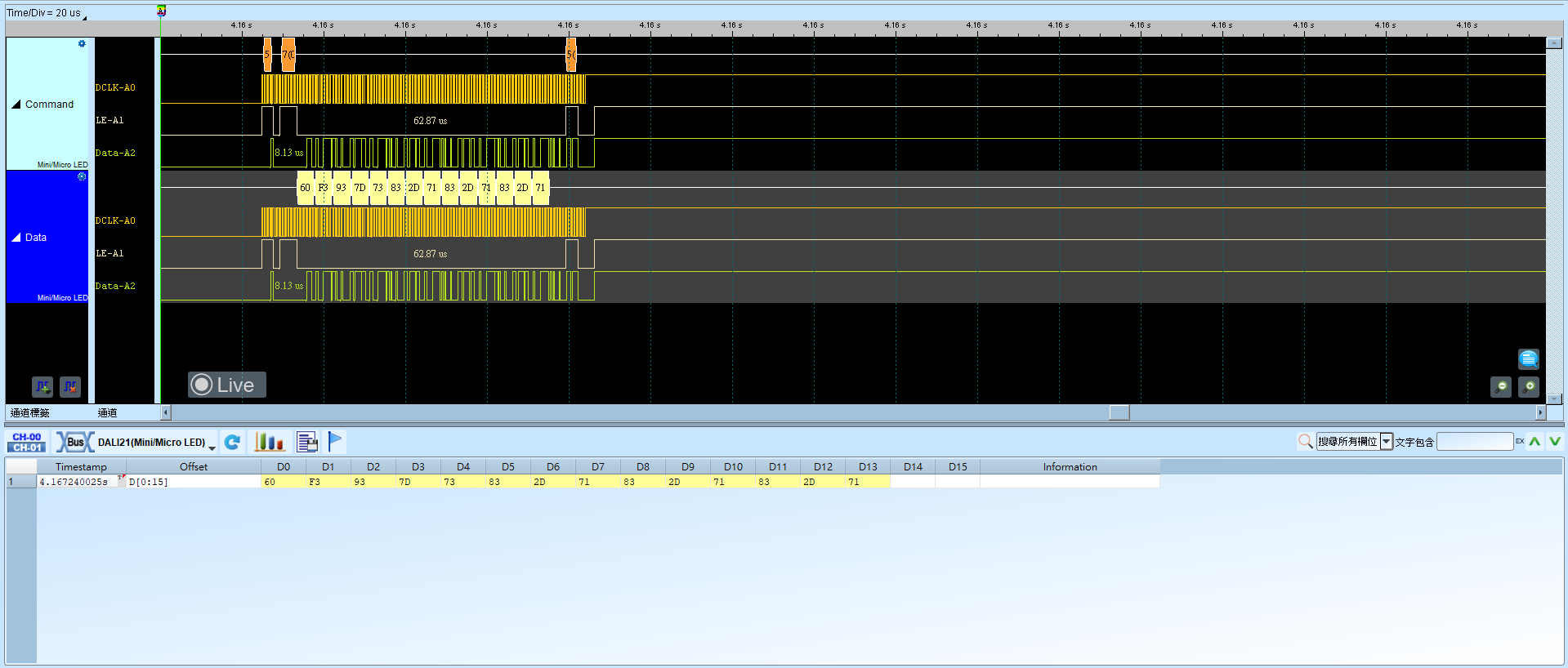Click the DCLK-A0 label in Command group
This screenshot has height=668, width=1568.
point(115,87)
